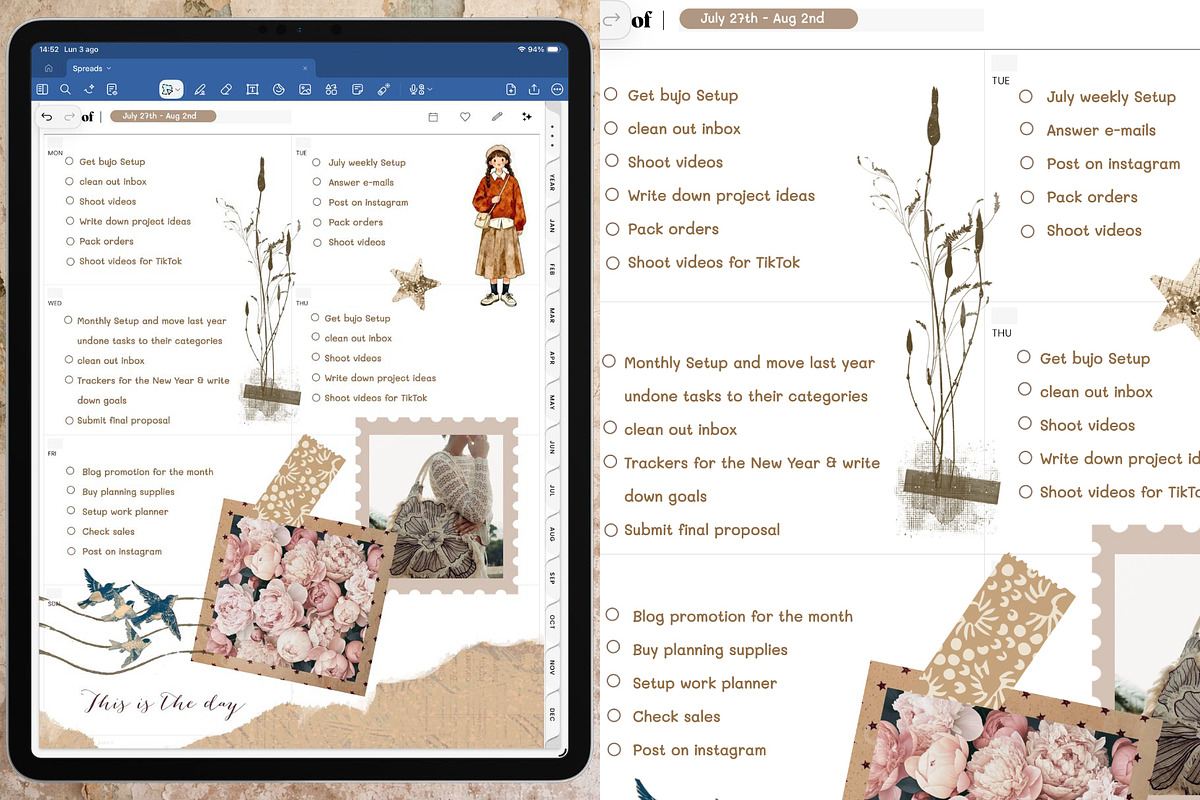Select the pen tool
The width and height of the screenshot is (1200, 800).
coord(199,89)
